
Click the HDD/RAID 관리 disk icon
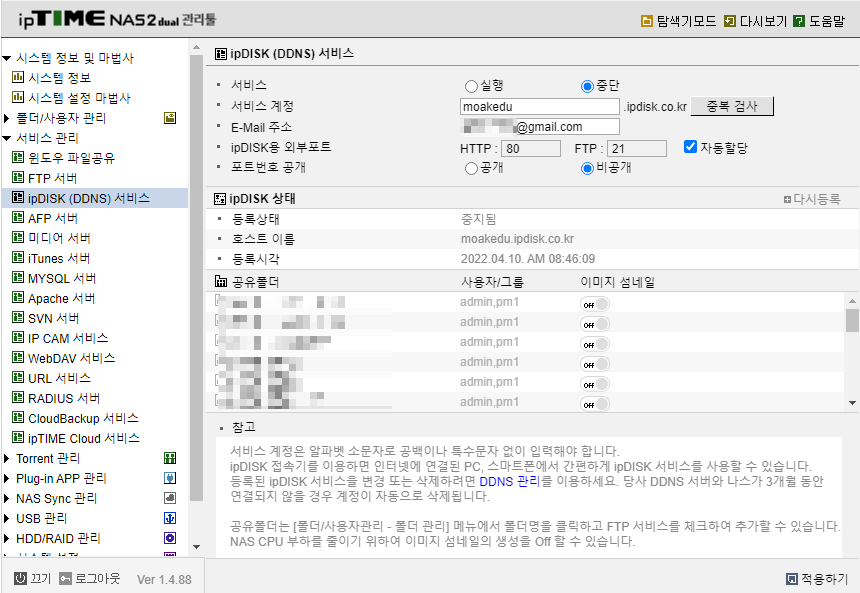tap(170, 538)
